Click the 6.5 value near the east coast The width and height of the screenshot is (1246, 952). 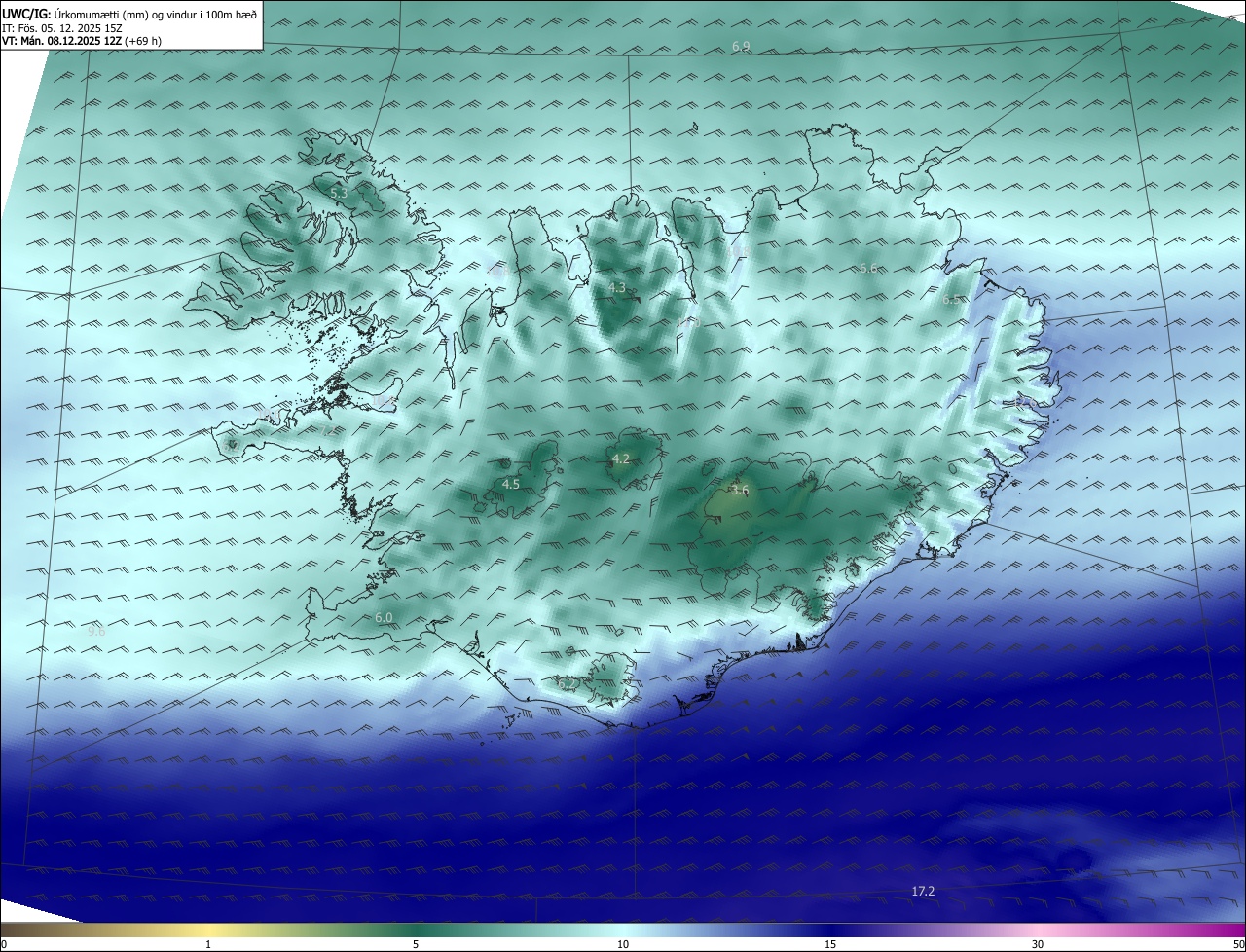click(952, 300)
